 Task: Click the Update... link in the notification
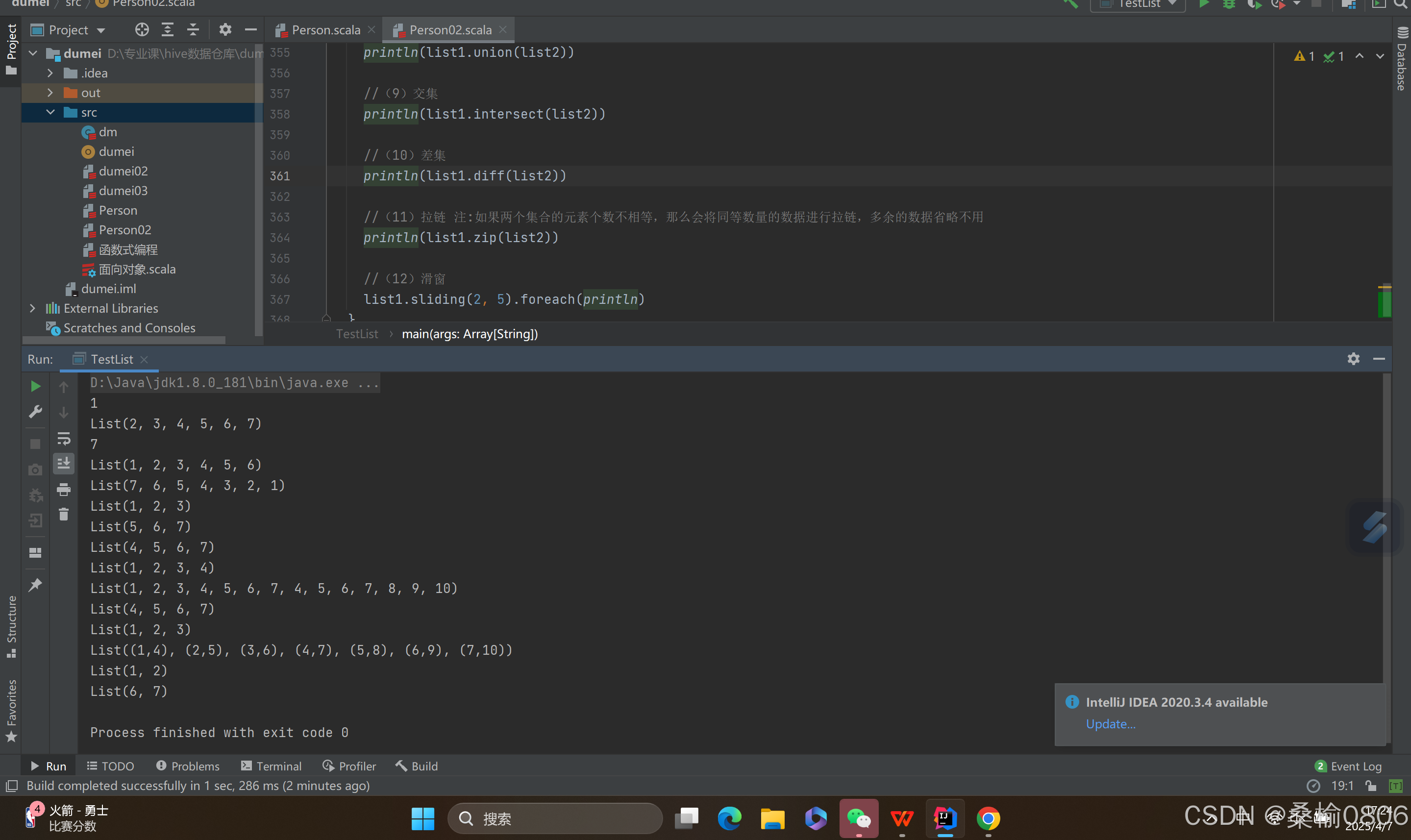[1110, 724]
